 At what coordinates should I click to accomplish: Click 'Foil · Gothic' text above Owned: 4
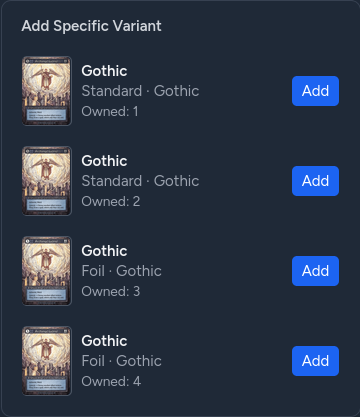[121, 361]
